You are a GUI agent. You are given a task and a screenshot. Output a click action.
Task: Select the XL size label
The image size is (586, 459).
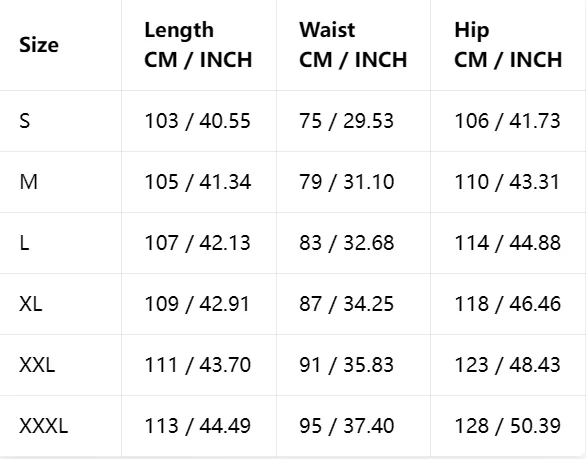(31, 304)
